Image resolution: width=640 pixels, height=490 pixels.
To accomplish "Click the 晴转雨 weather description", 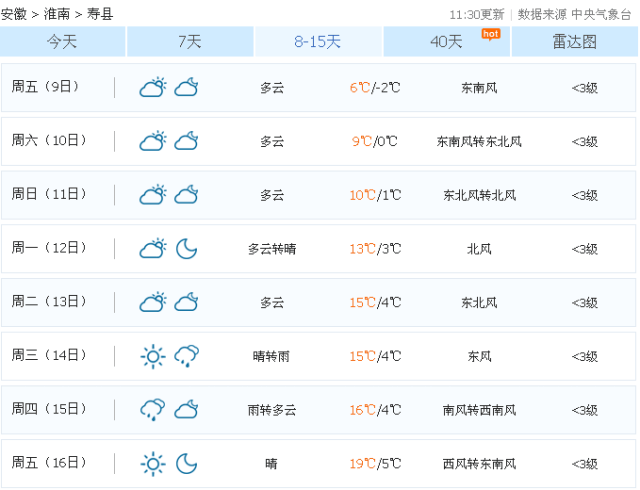I will coord(271,356).
